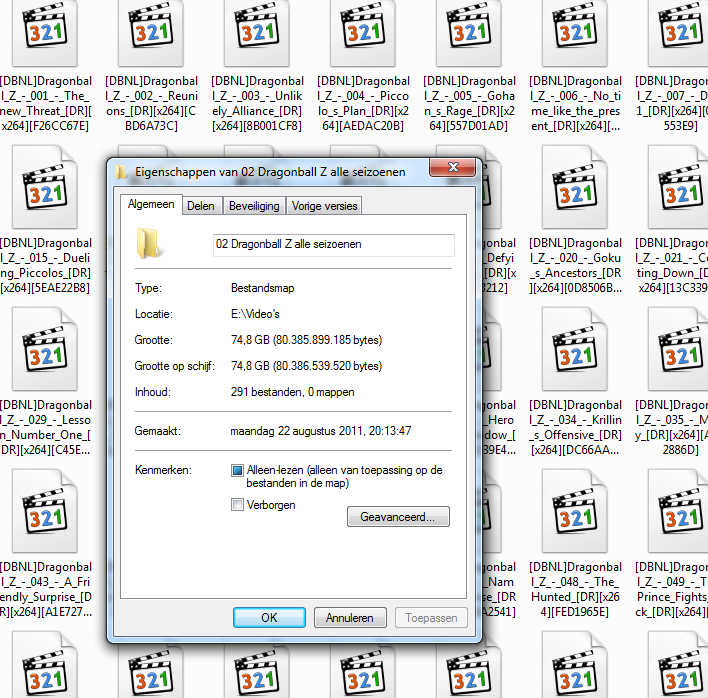The height and width of the screenshot is (698, 708).
Task: Click the large folder icon in properties dialog
Action: 148,243
